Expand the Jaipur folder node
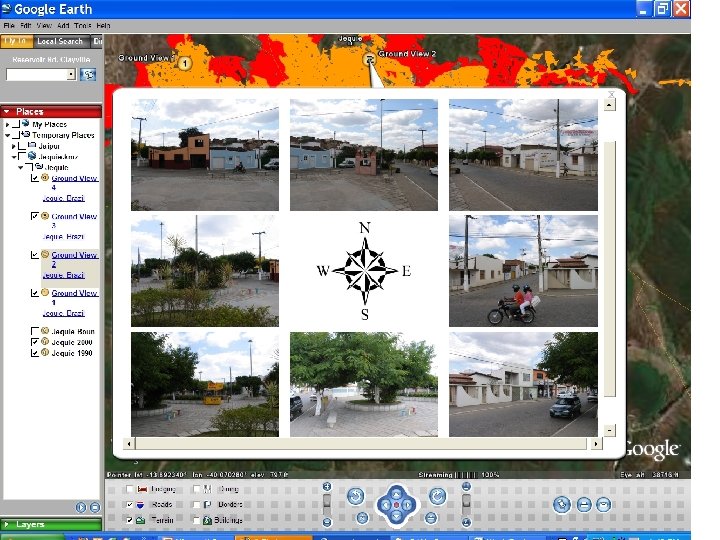This screenshot has width=720, height=540. 13,146
